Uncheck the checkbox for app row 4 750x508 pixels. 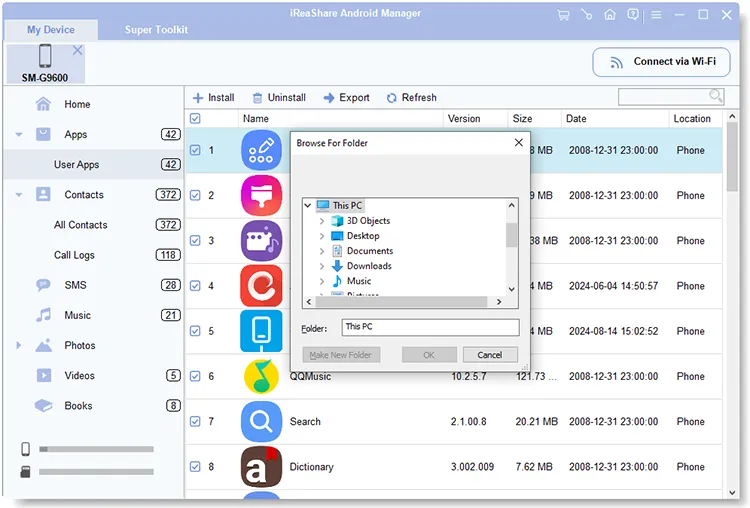[x=195, y=286]
